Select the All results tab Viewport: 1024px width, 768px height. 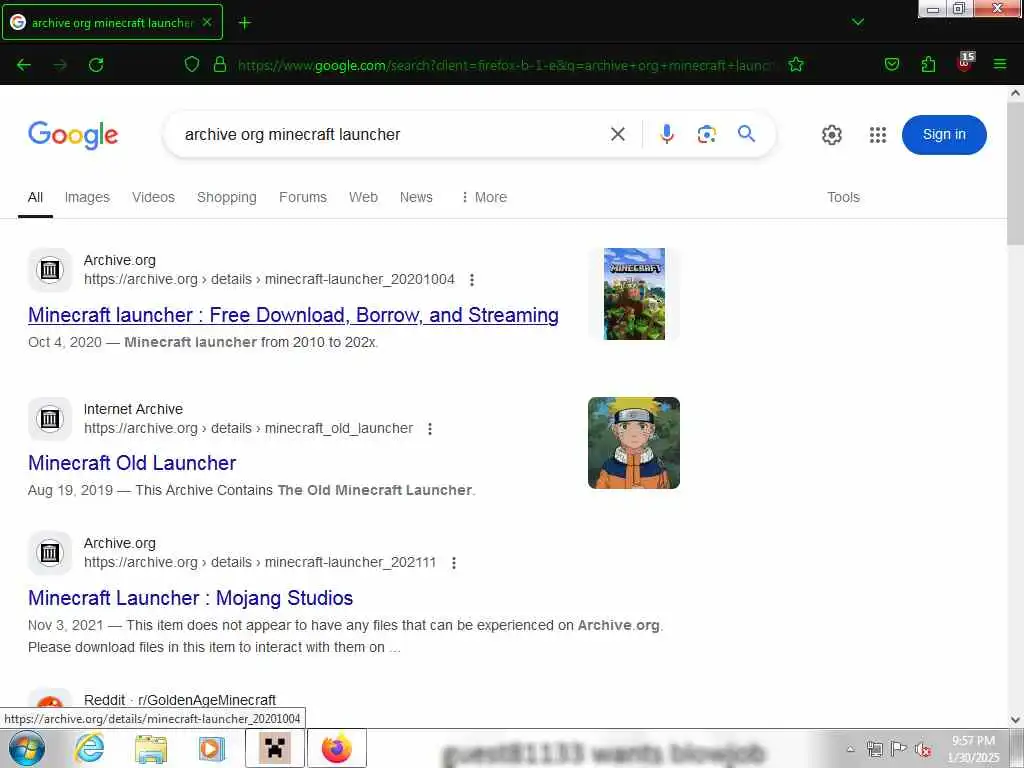coord(35,197)
